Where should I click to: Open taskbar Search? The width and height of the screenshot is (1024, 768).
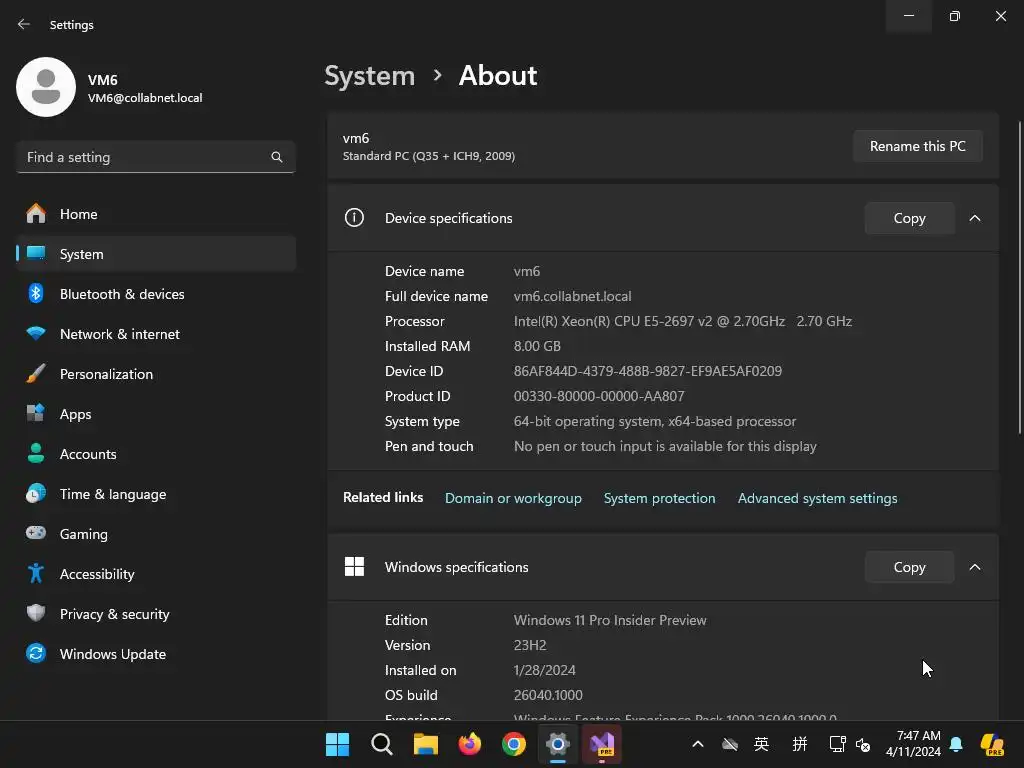382,744
